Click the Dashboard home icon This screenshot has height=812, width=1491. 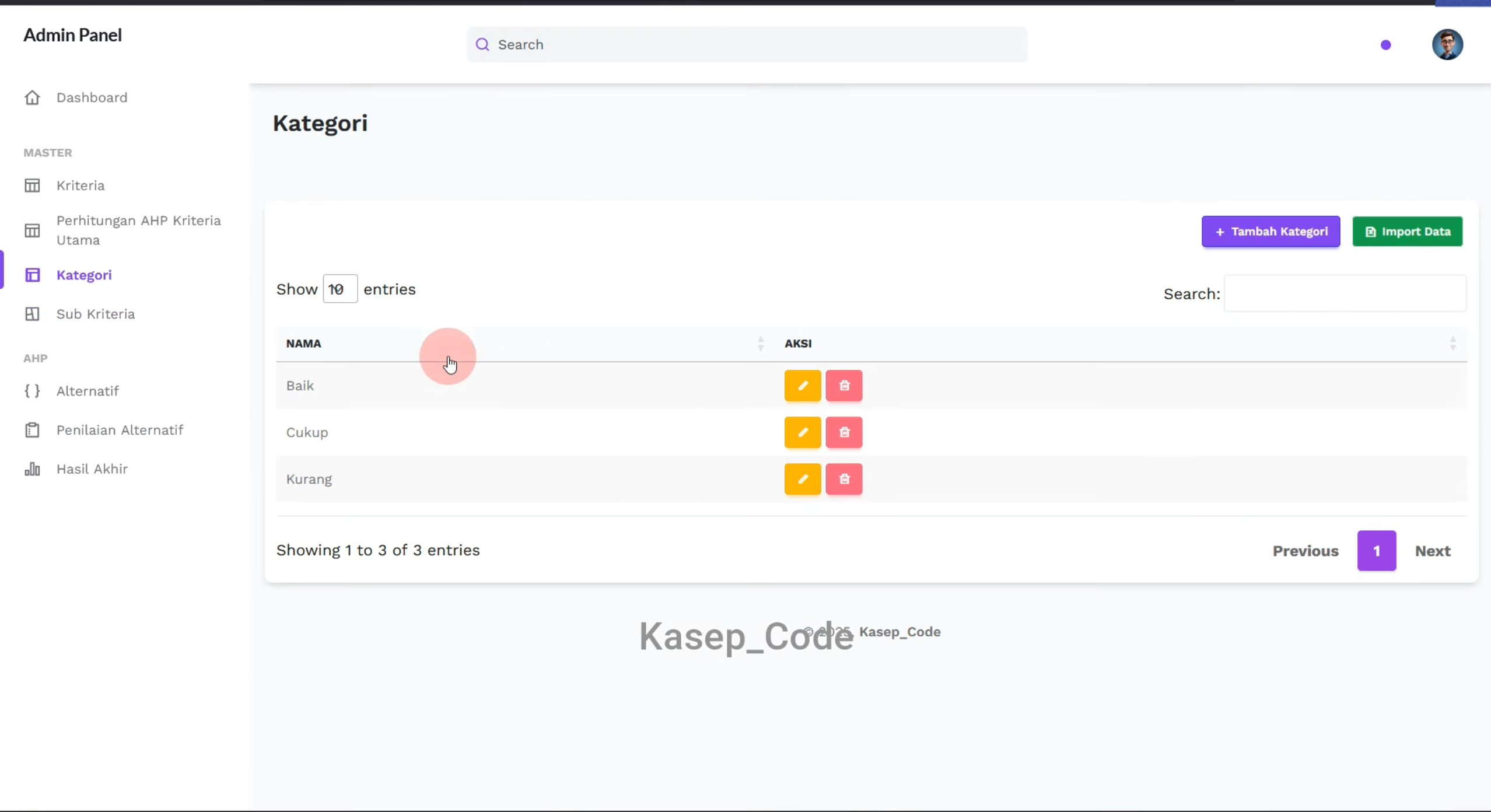32,97
